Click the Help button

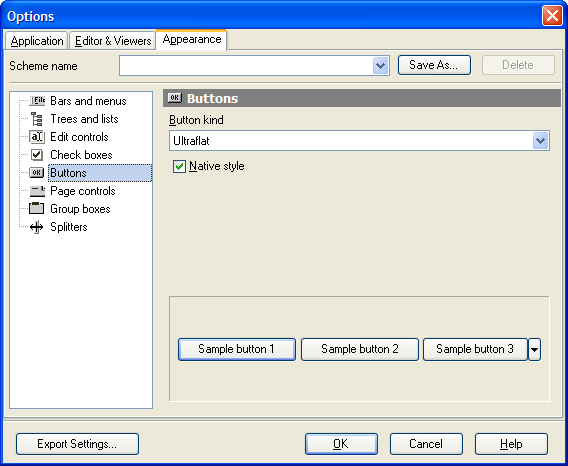pyautogui.click(x=511, y=444)
